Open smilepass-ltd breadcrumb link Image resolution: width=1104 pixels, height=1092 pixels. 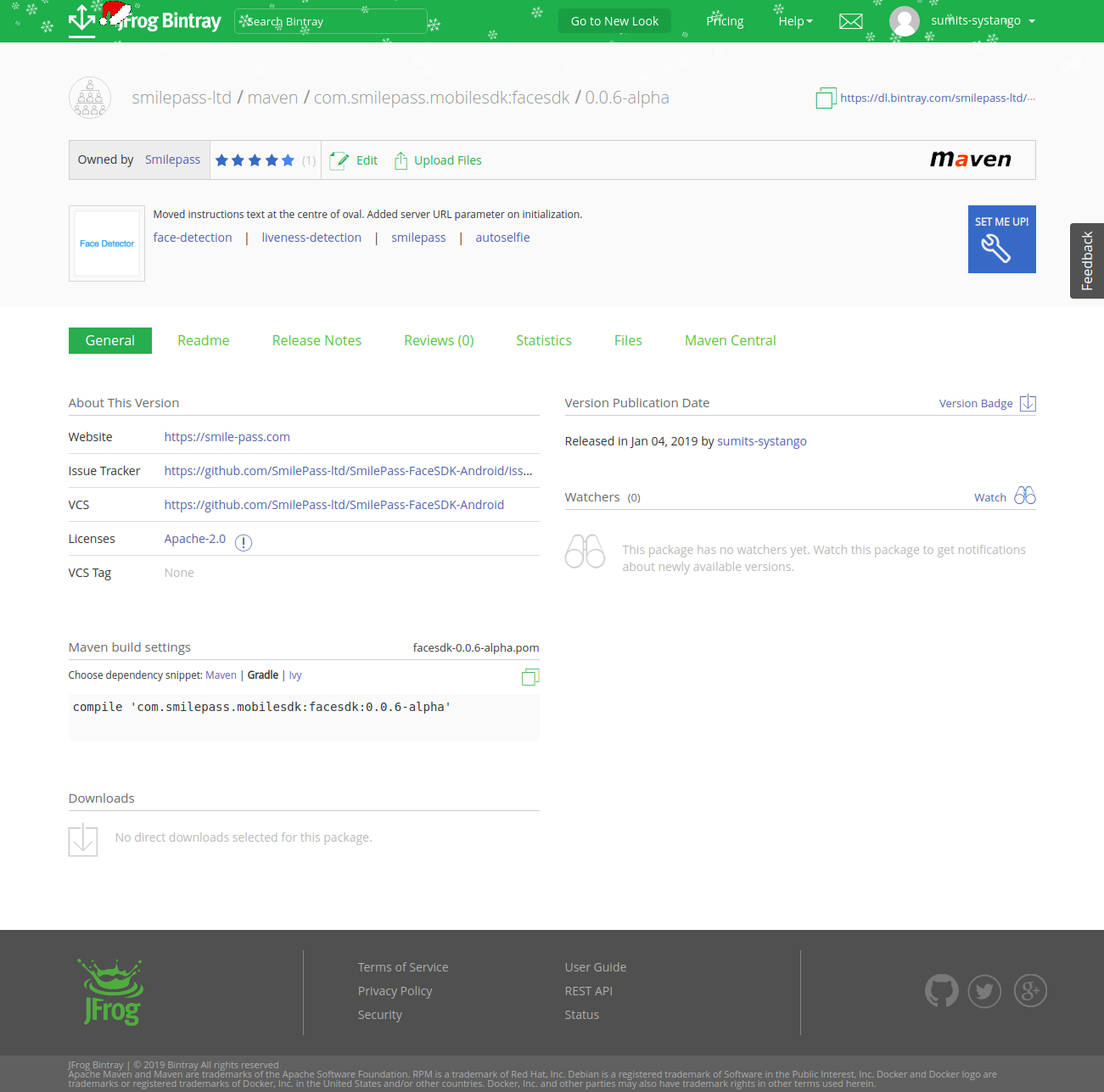pyautogui.click(x=182, y=98)
